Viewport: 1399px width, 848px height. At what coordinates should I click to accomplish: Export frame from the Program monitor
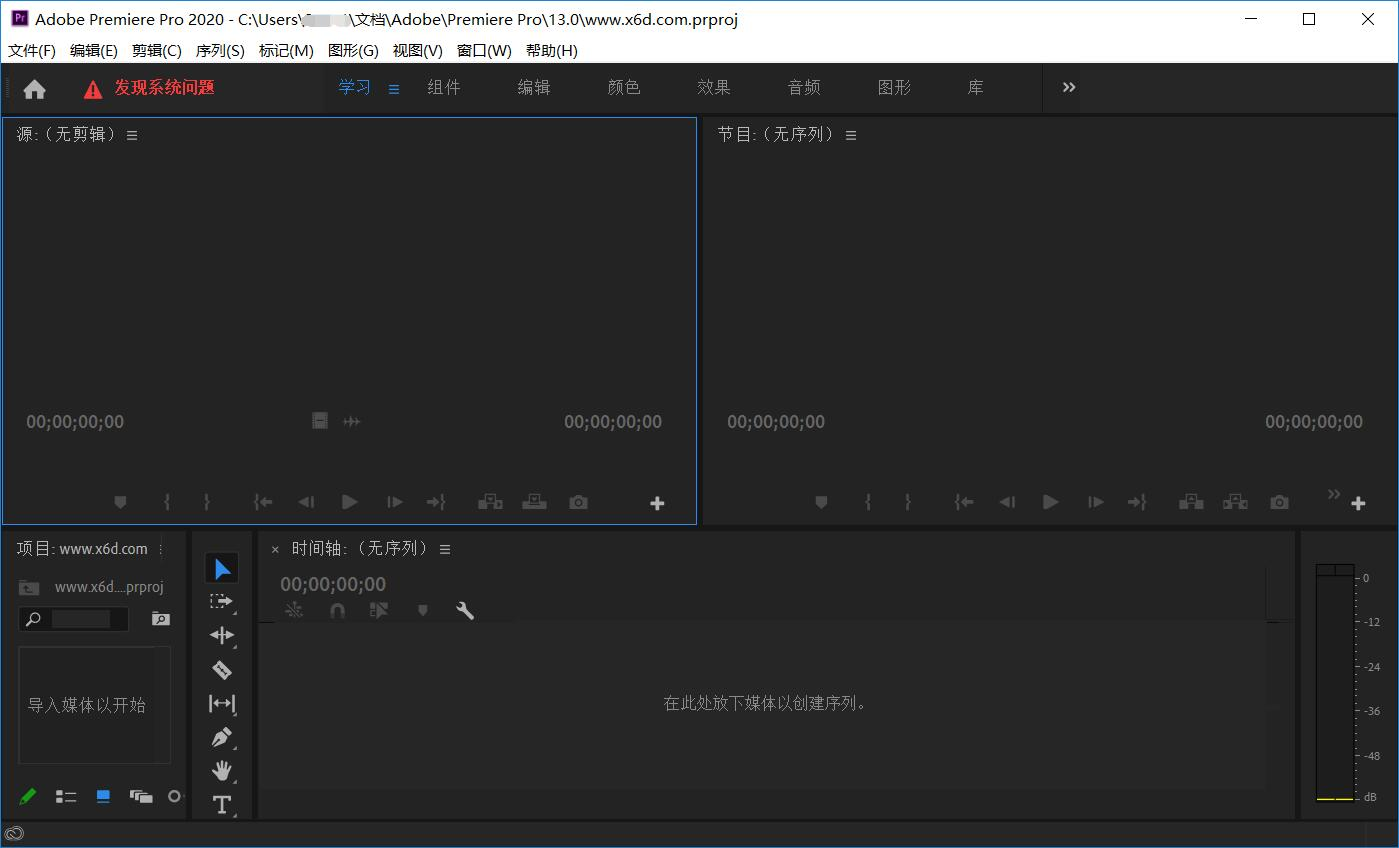click(1279, 502)
